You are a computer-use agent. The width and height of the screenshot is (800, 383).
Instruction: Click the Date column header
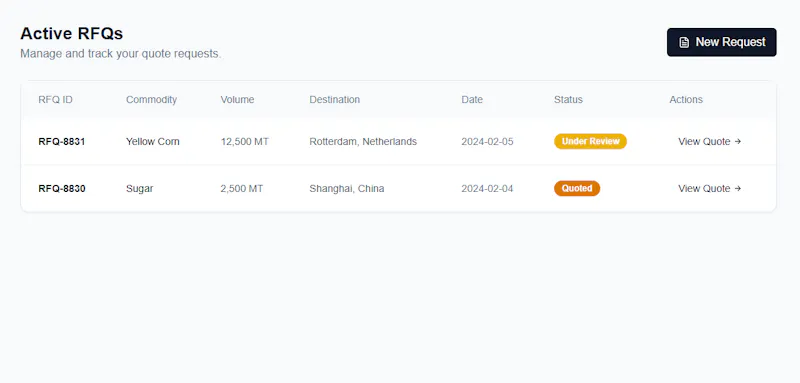tap(472, 99)
